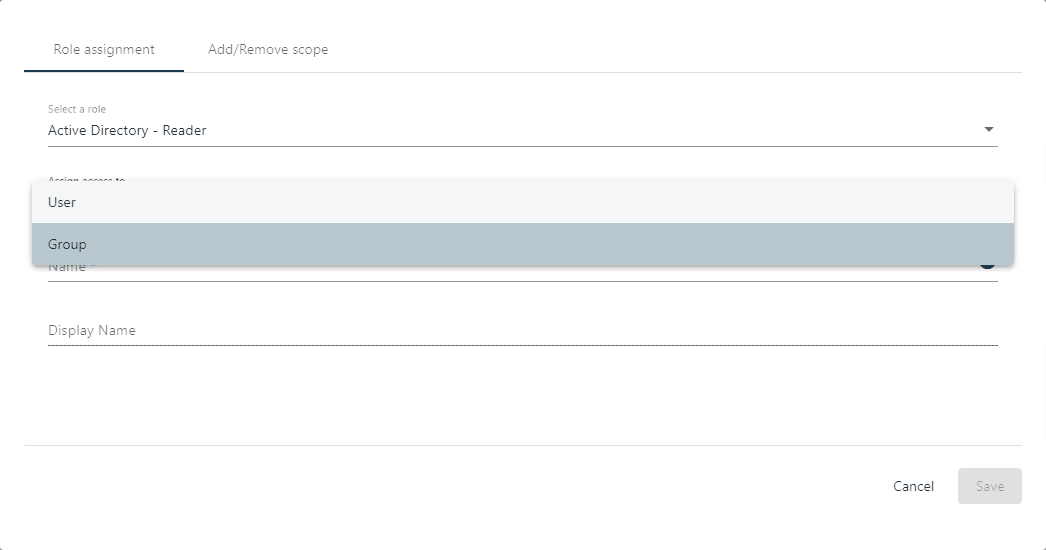This screenshot has height=550, width=1046.
Task: Pick the highlighted Group menu entry
Action: (x=67, y=244)
